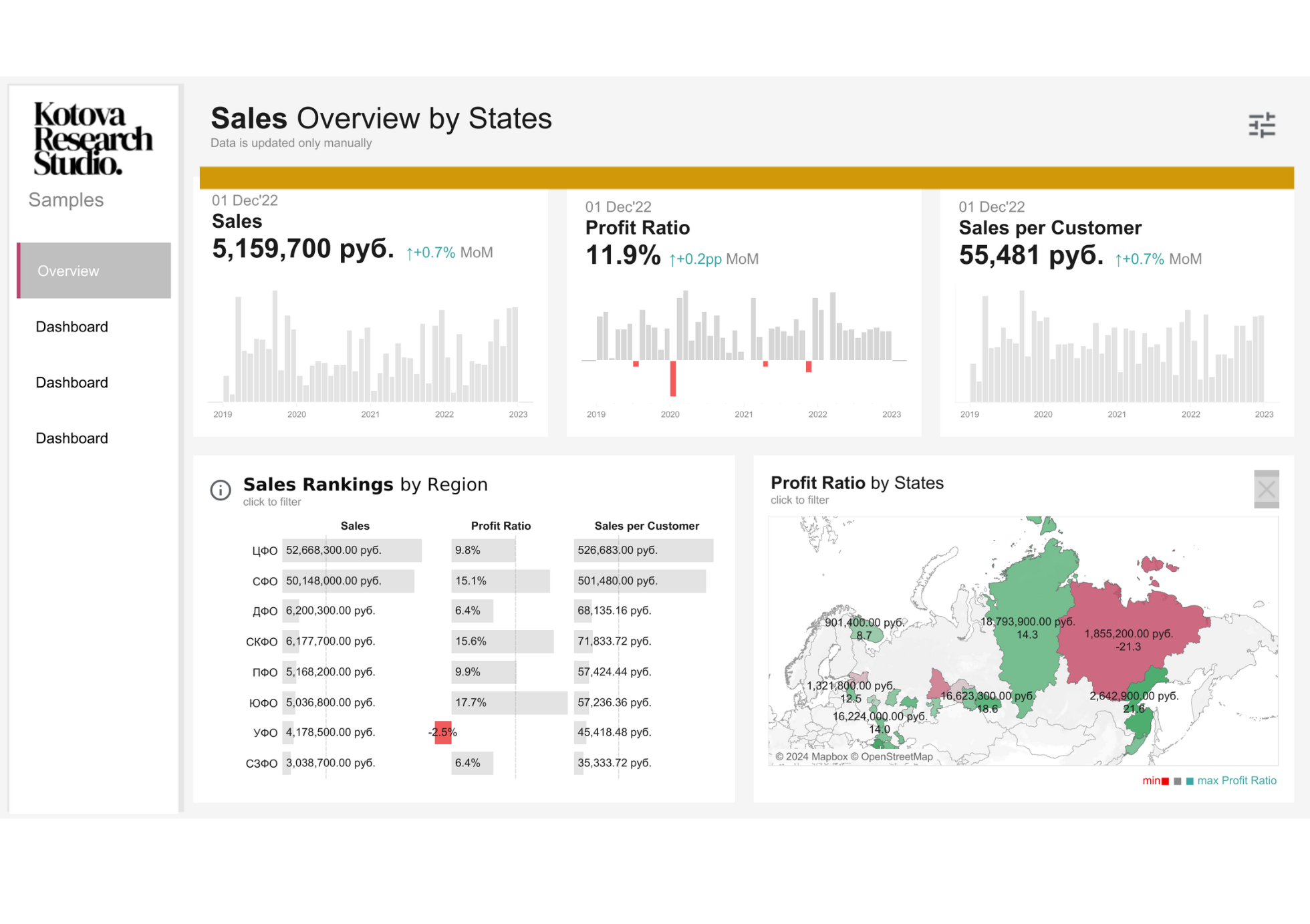Select the Overview menu item
The image size is (1310, 924).
pos(94,271)
